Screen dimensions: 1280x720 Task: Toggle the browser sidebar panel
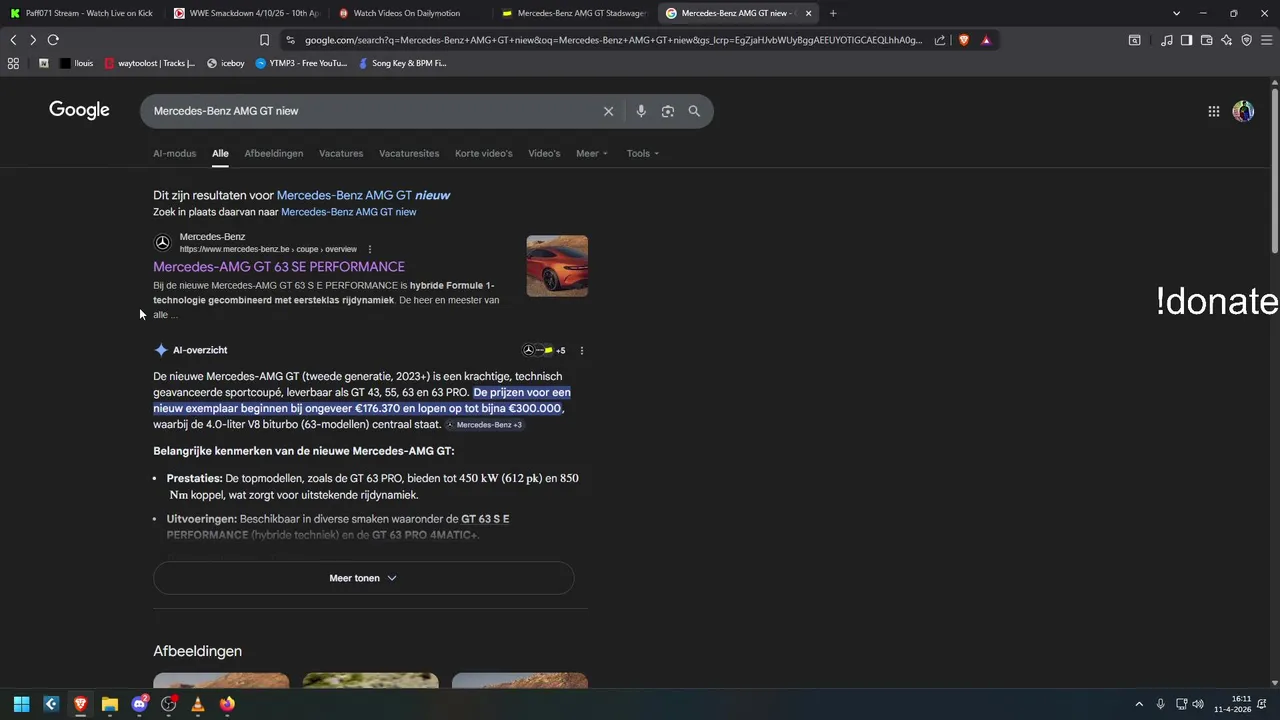[x=1186, y=40]
